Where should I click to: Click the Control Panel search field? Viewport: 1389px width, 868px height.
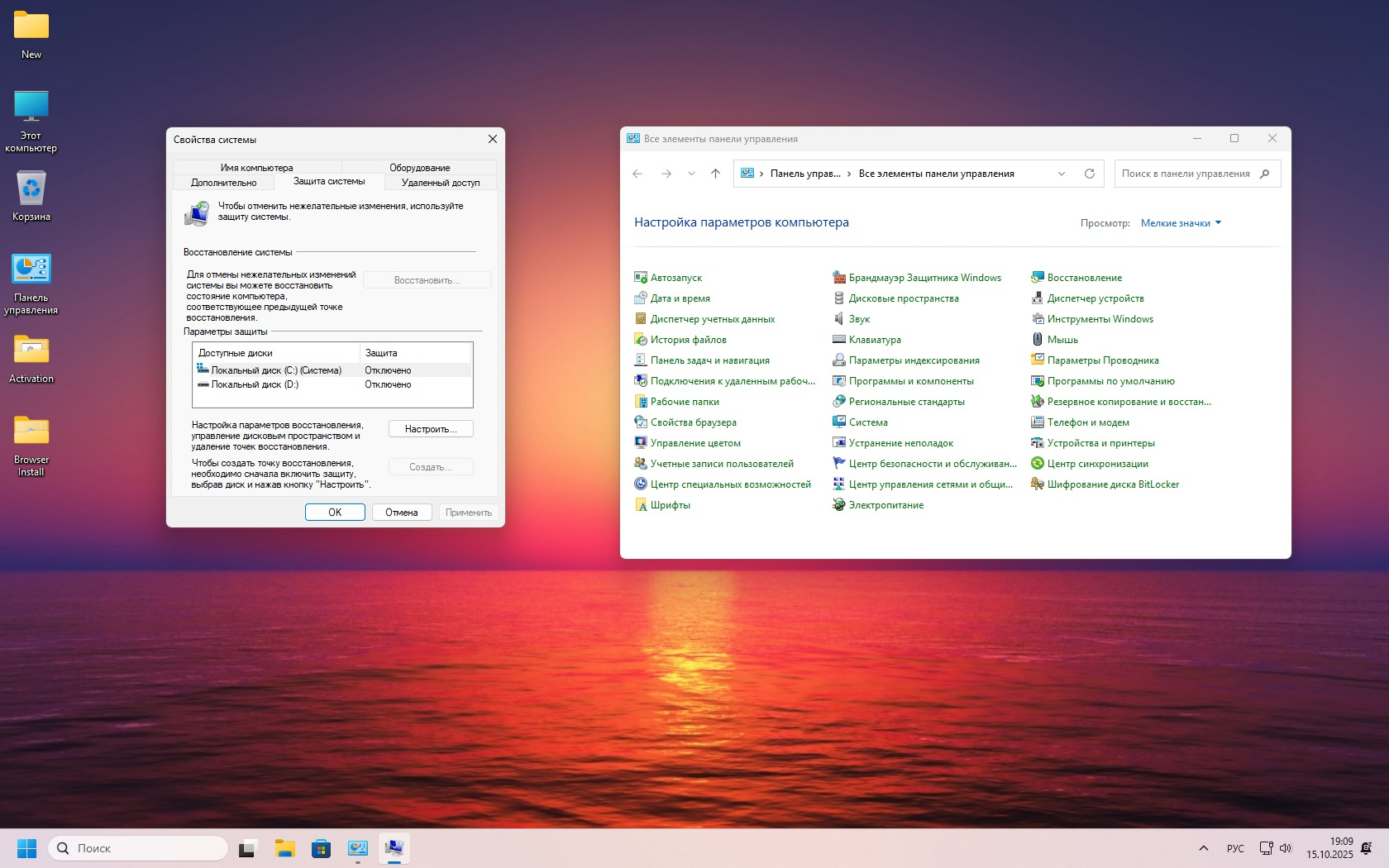click(x=1186, y=174)
